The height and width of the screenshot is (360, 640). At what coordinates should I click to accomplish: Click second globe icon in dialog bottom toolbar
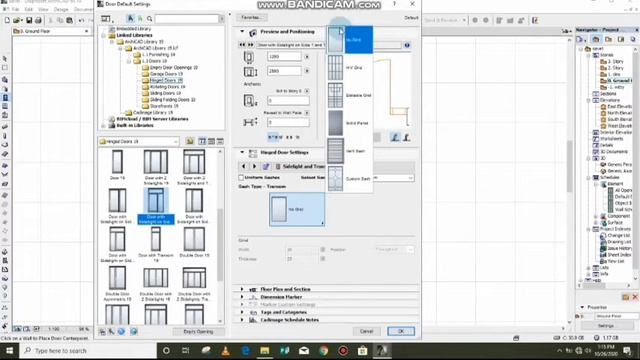click(133, 331)
